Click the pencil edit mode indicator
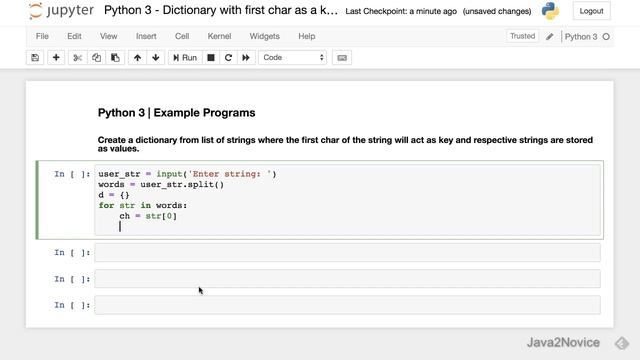This screenshot has height=360, width=640. (550, 37)
